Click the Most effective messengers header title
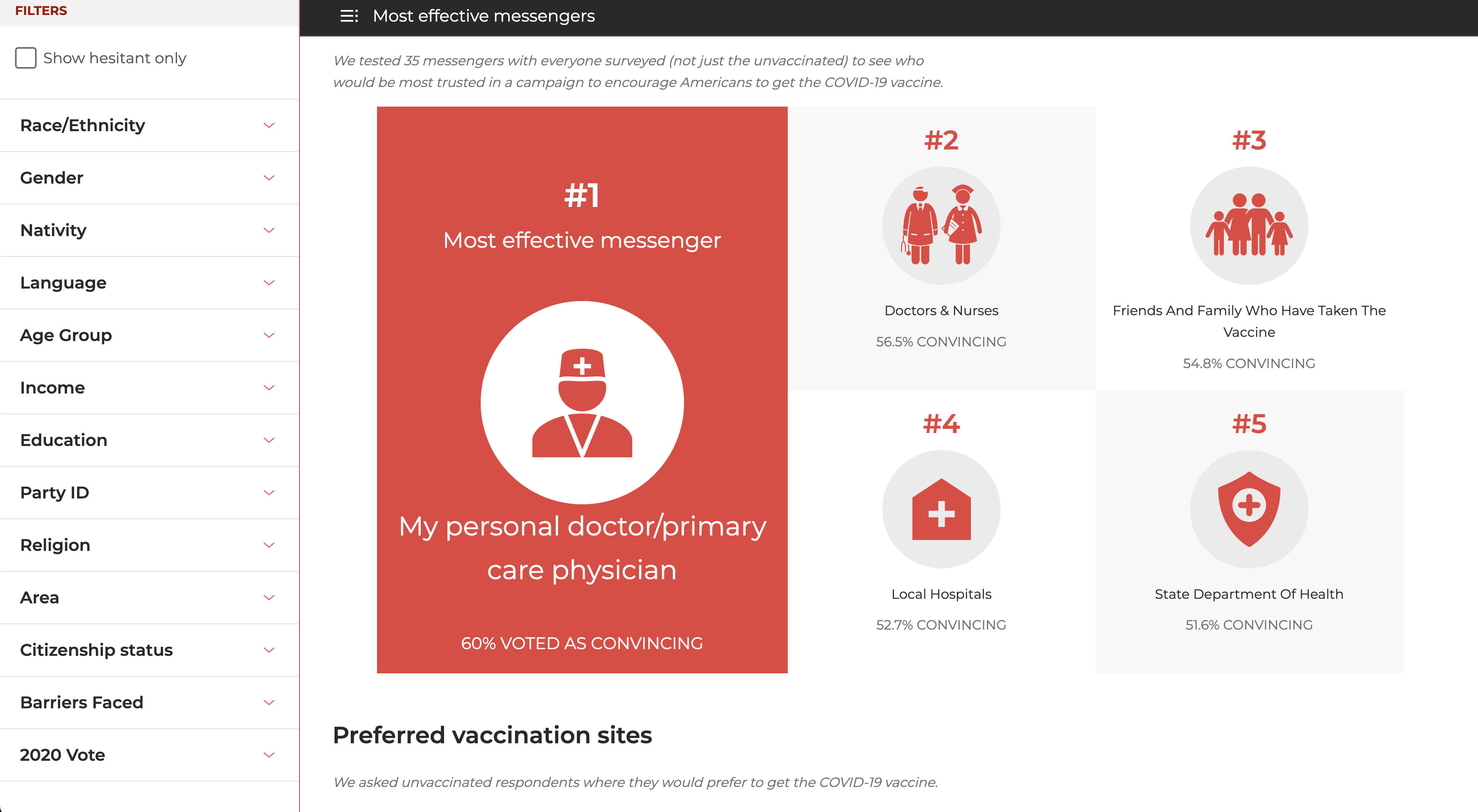The width and height of the screenshot is (1478, 812). [x=484, y=16]
